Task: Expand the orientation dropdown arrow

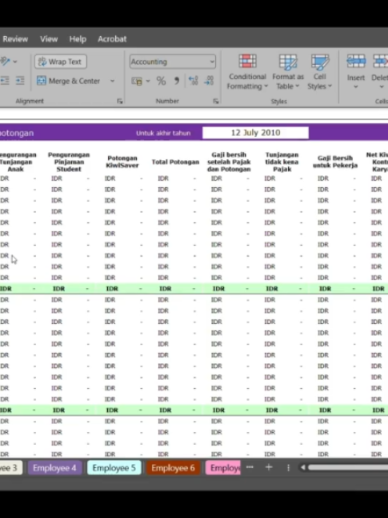Action: coord(15,62)
